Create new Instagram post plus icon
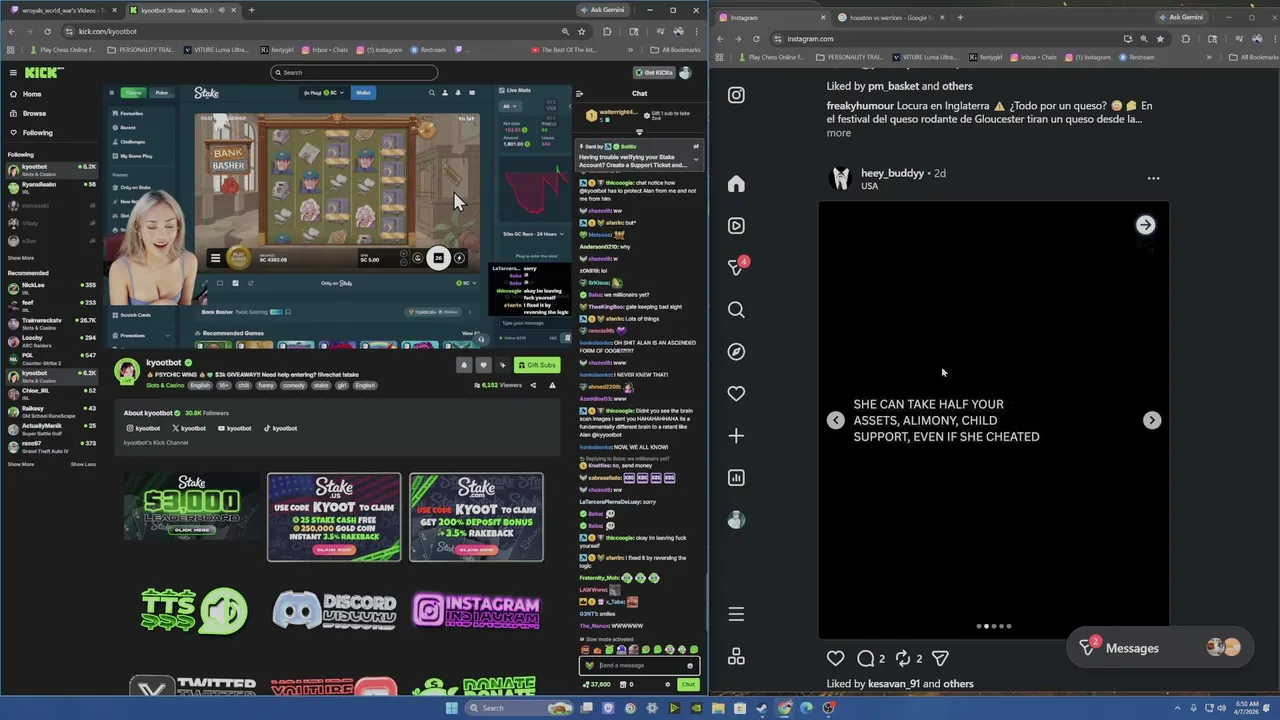 click(736, 436)
